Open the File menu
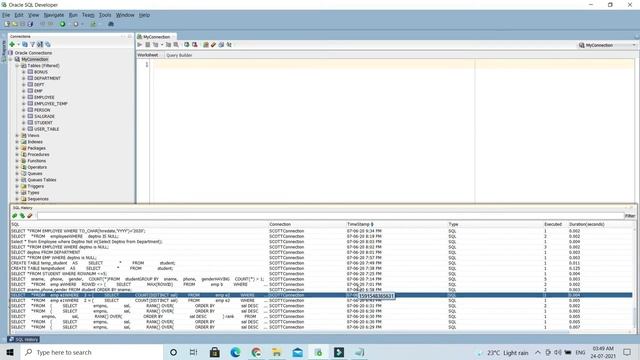Screen dimensions: 640x360 click(6, 15)
